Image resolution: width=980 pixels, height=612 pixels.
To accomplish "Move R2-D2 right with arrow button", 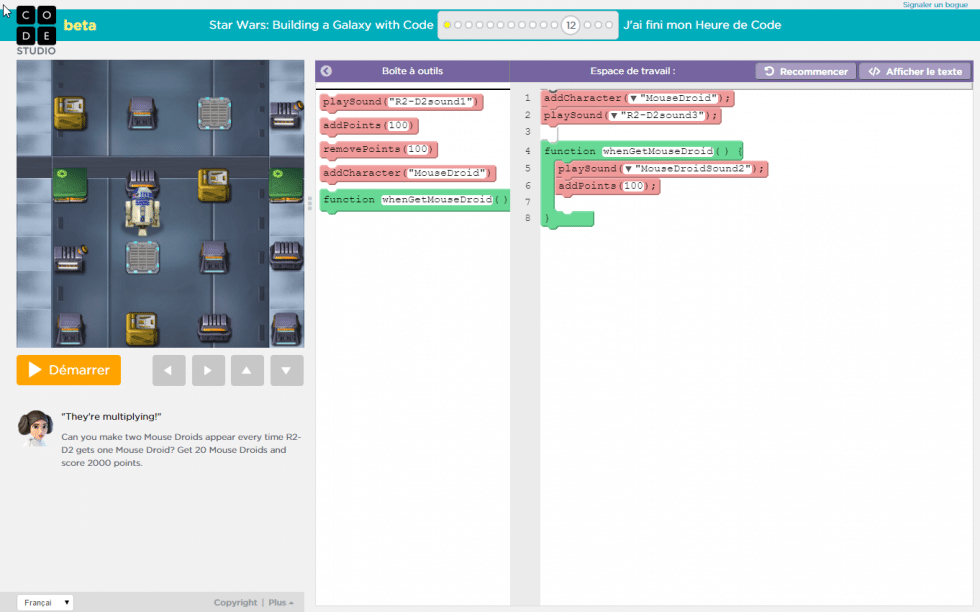I will point(208,370).
